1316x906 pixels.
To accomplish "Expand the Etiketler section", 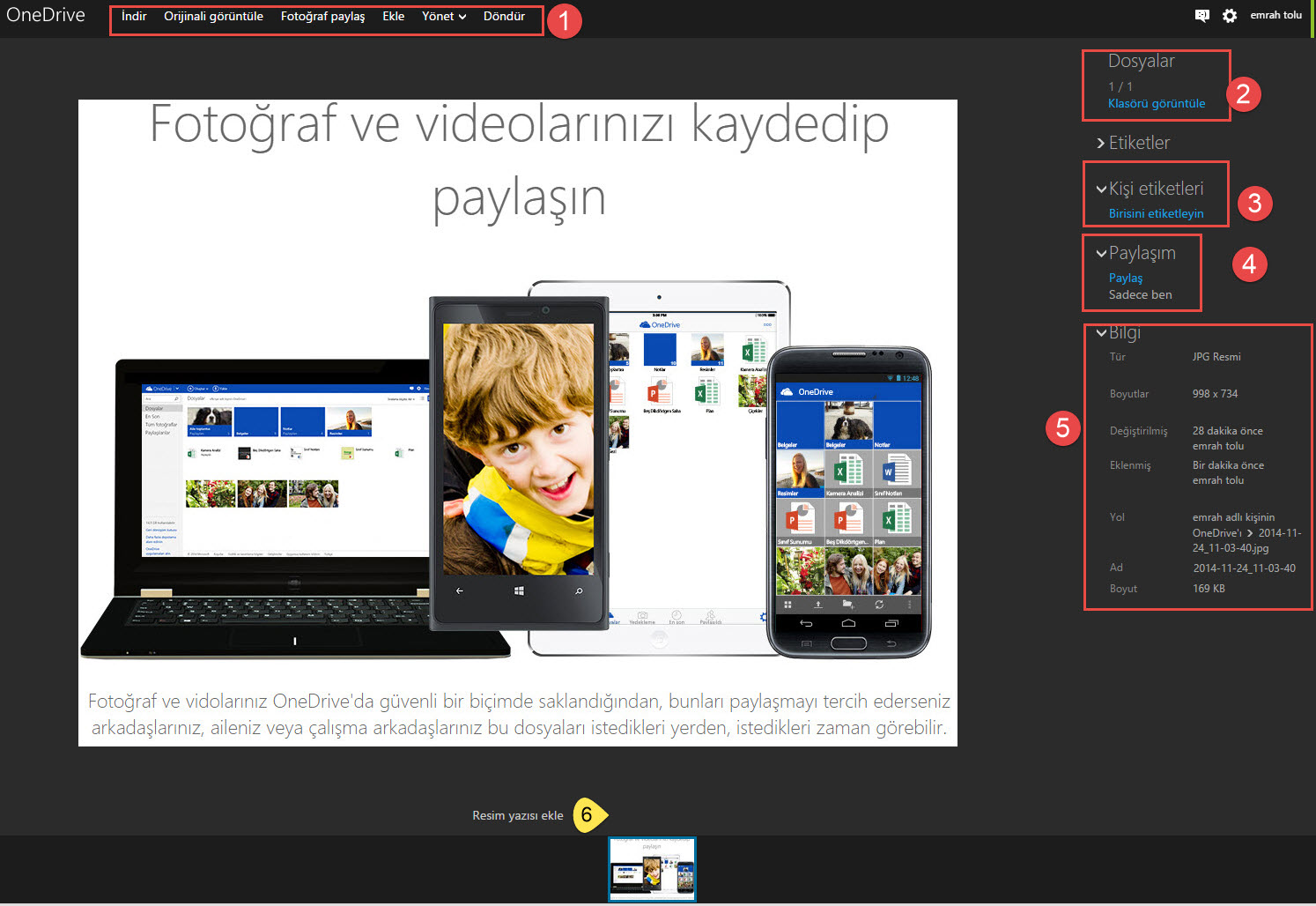I will (x=1133, y=143).
